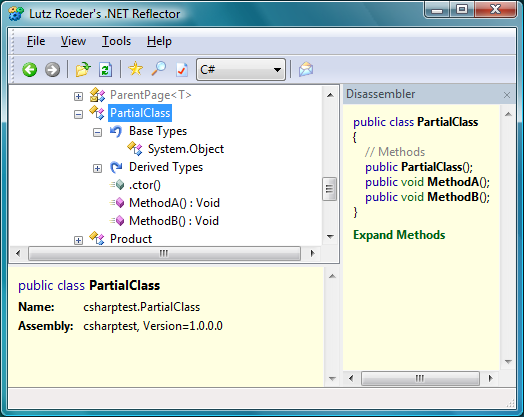Click the .ctor() method icon
Image resolution: width=524 pixels, height=417 pixels.
[117, 185]
